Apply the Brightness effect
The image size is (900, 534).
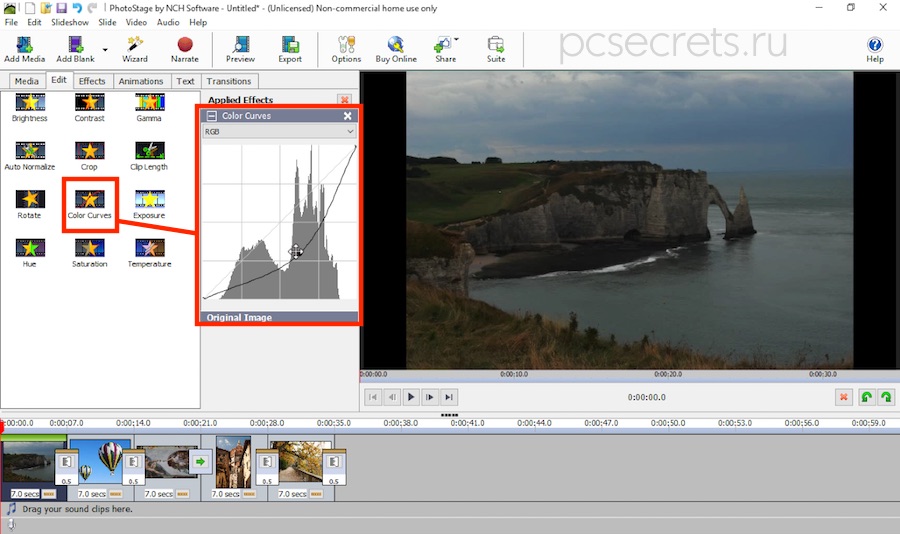click(30, 107)
